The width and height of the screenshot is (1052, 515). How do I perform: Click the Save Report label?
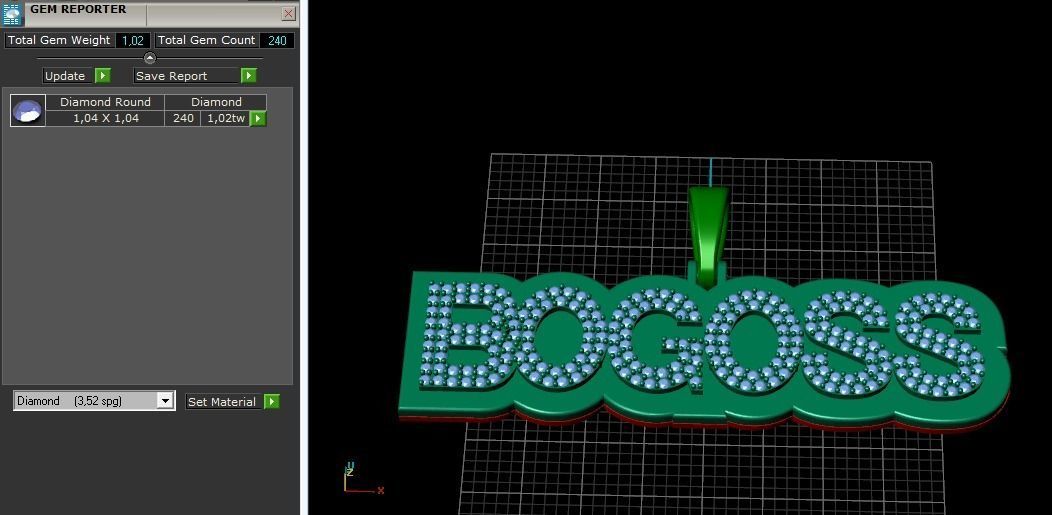pos(172,76)
